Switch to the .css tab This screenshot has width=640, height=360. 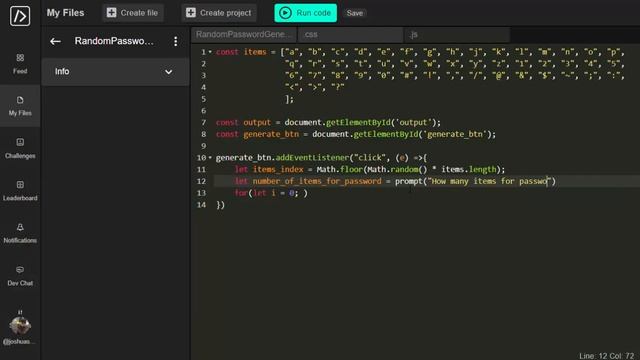tap(351, 35)
